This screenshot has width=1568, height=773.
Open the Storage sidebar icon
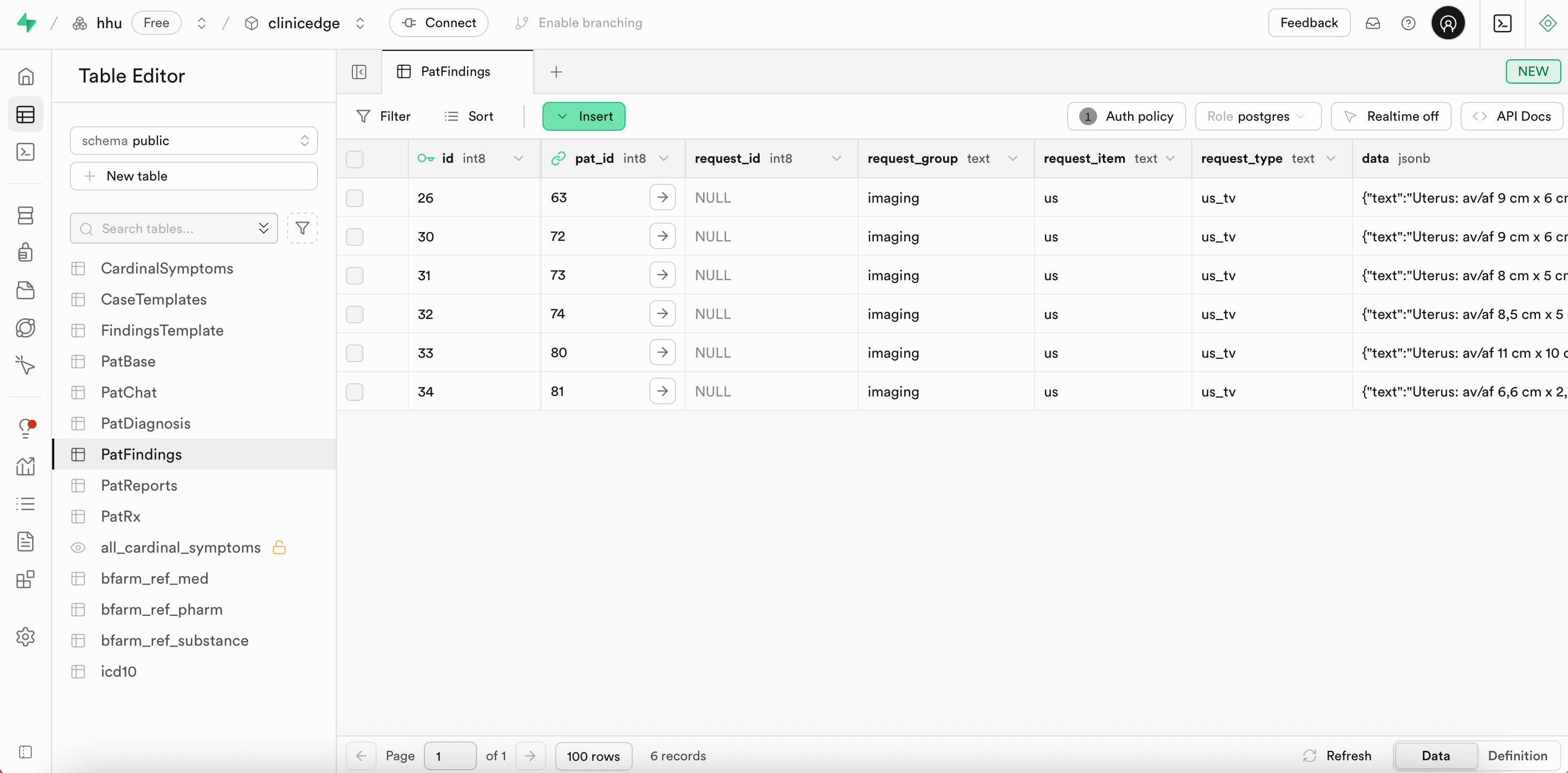point(25,291)
